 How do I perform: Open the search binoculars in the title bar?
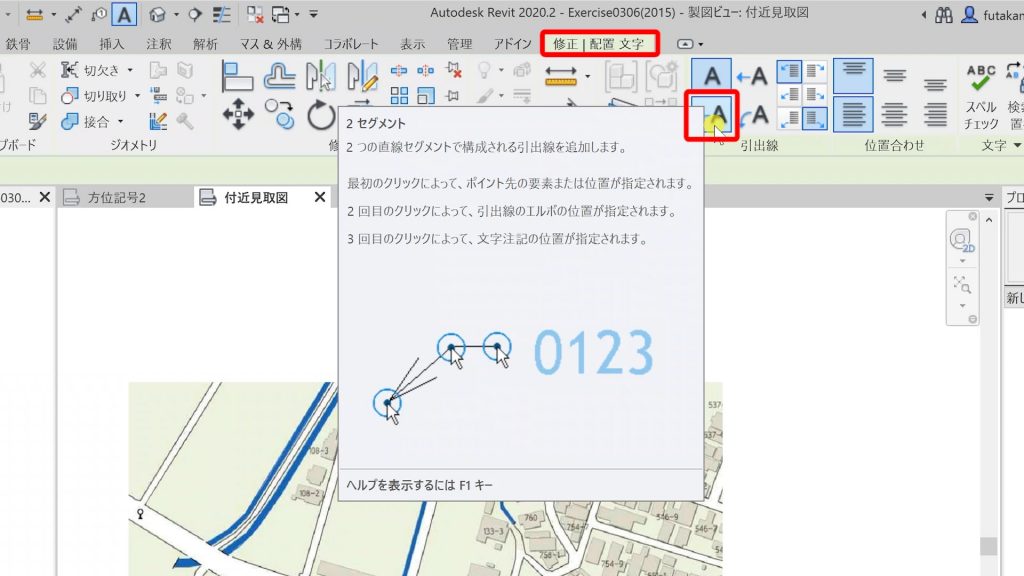(x=944, y=16)
